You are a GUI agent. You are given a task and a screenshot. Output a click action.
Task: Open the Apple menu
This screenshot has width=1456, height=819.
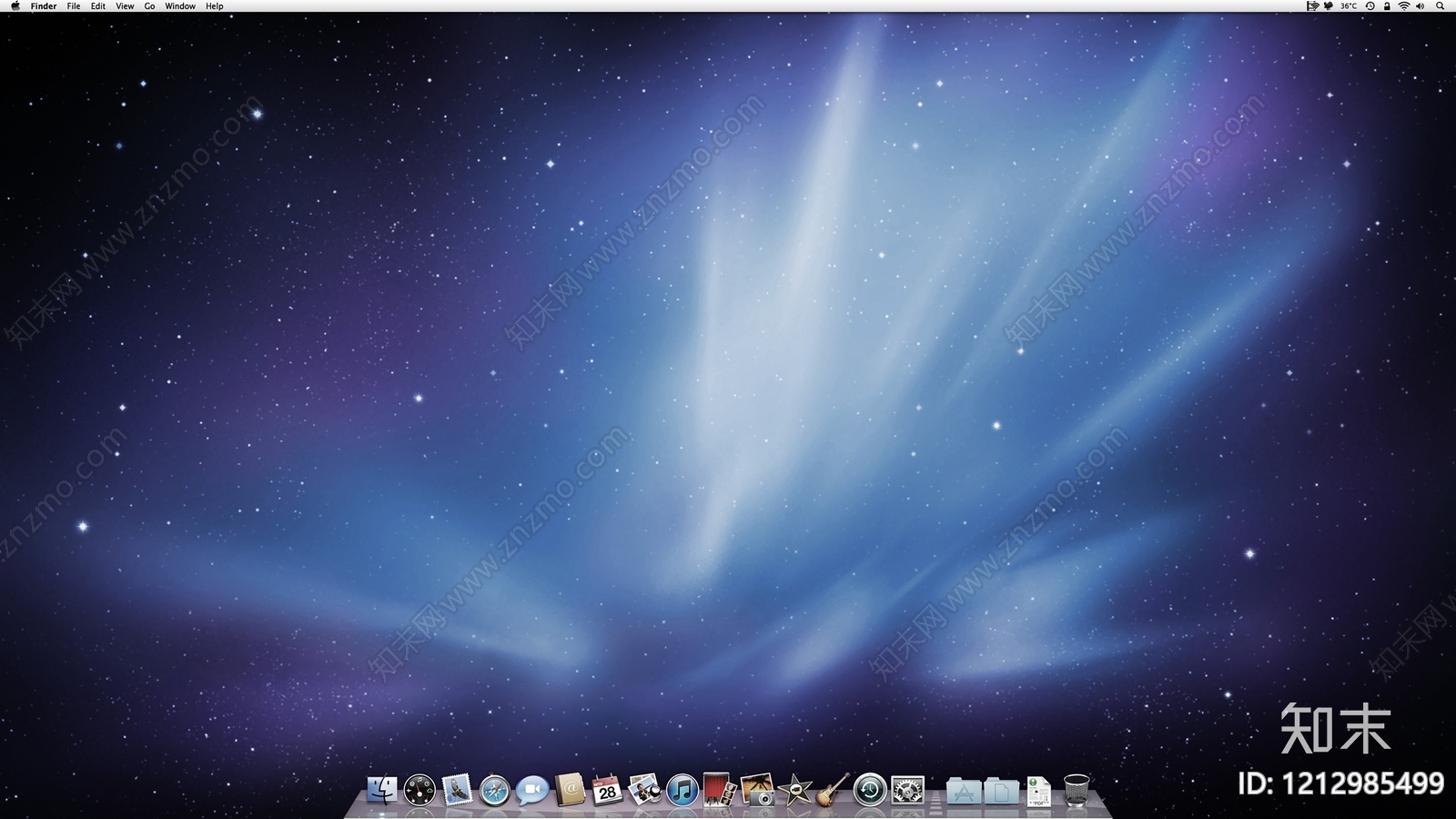(15, 6)
